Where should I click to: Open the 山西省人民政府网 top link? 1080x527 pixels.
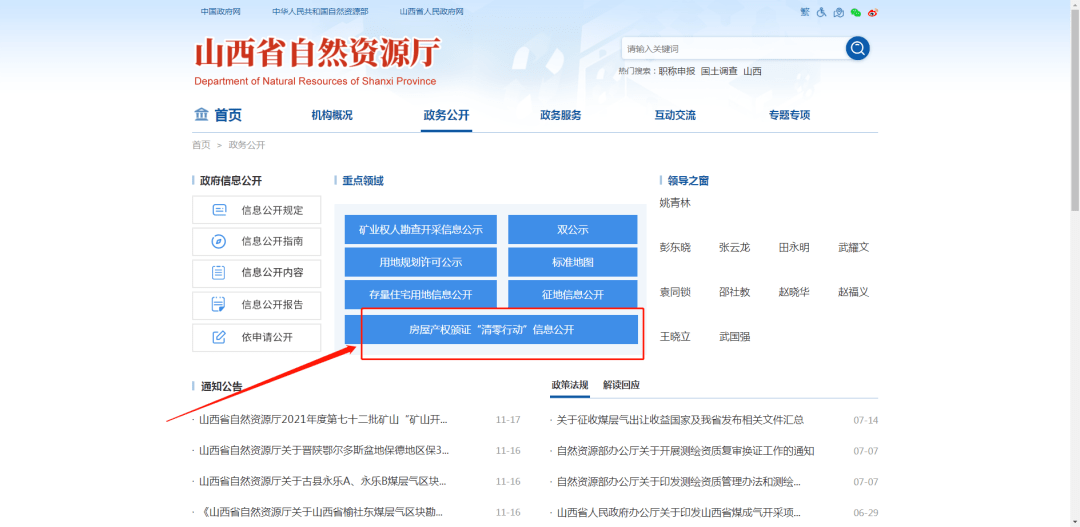click(432, 12)
